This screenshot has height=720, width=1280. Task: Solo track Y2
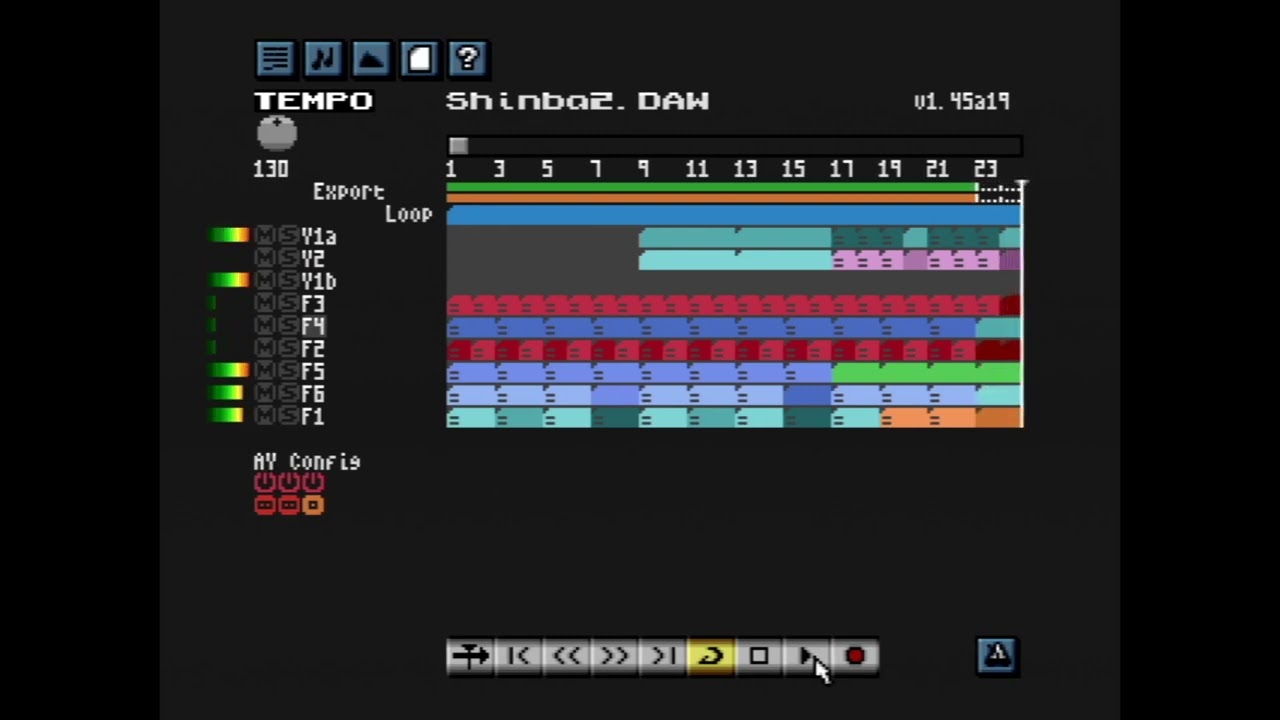[288, 259]
